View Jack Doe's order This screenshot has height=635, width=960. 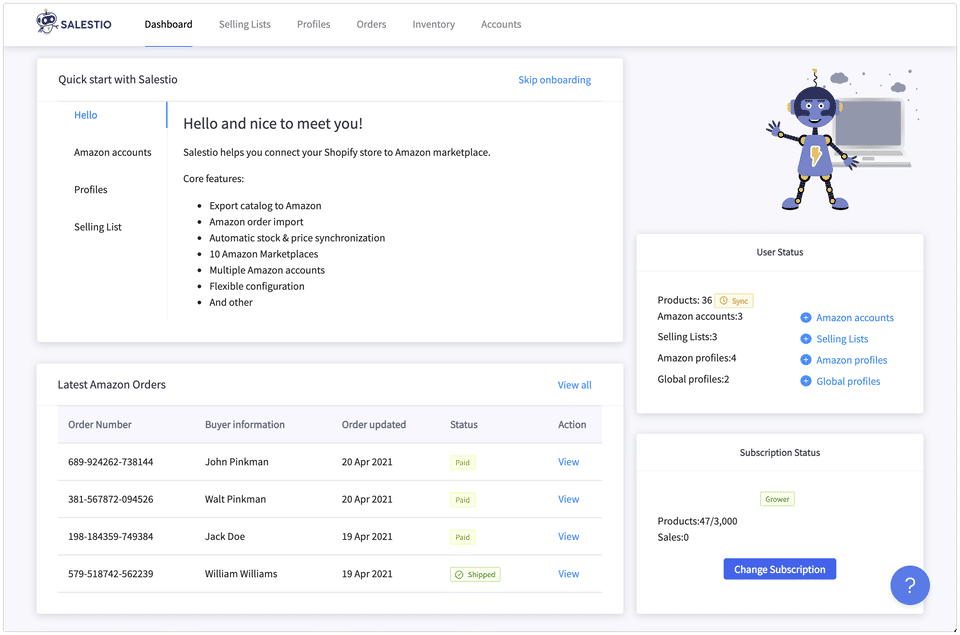[x=568, y=537]
